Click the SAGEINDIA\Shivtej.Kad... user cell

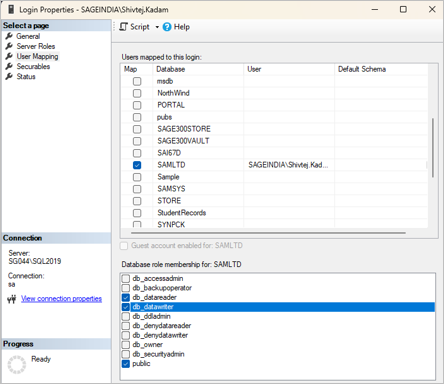(288, 165)
